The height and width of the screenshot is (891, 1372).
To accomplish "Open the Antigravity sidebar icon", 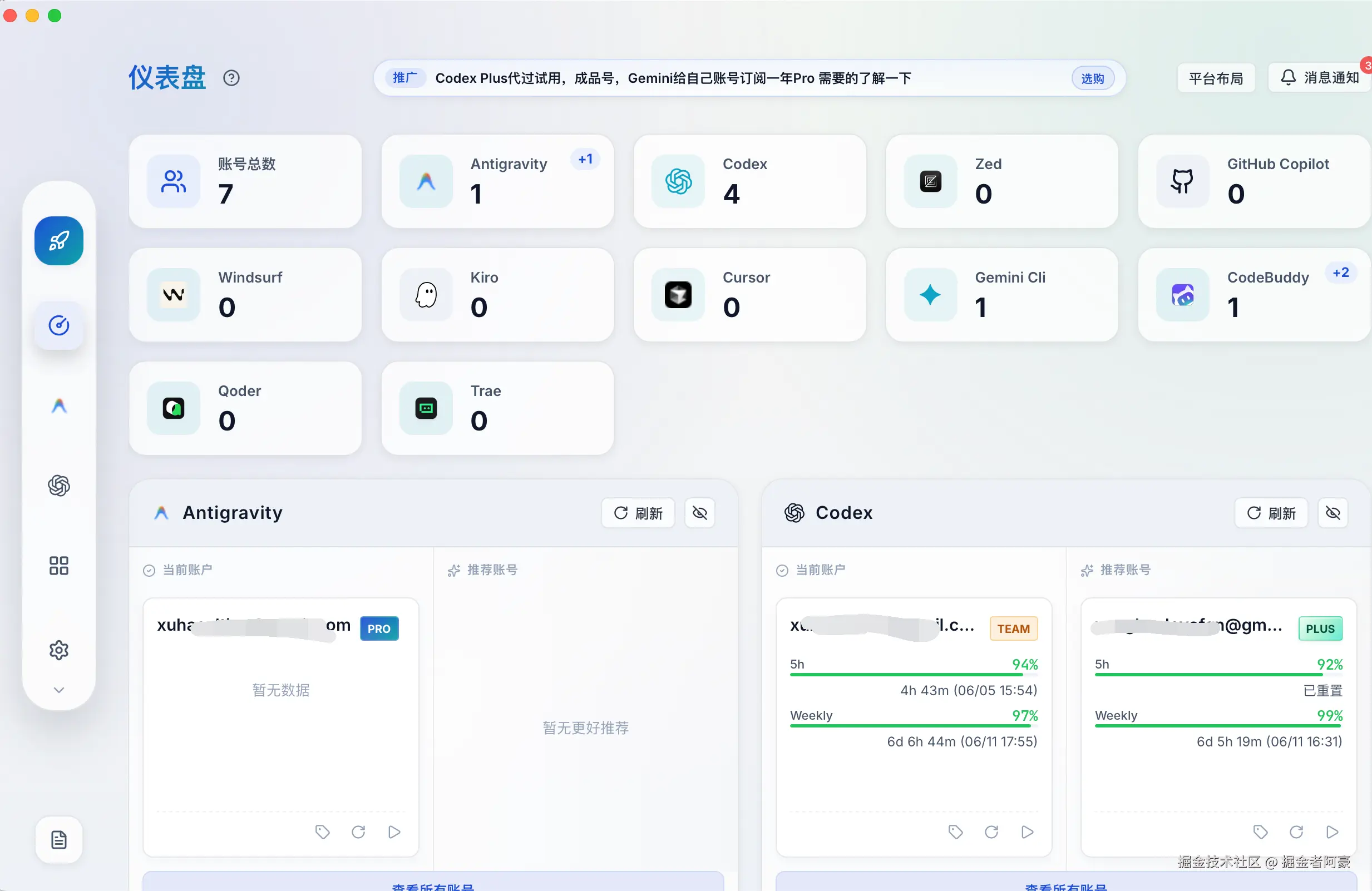I will [59, 407].
